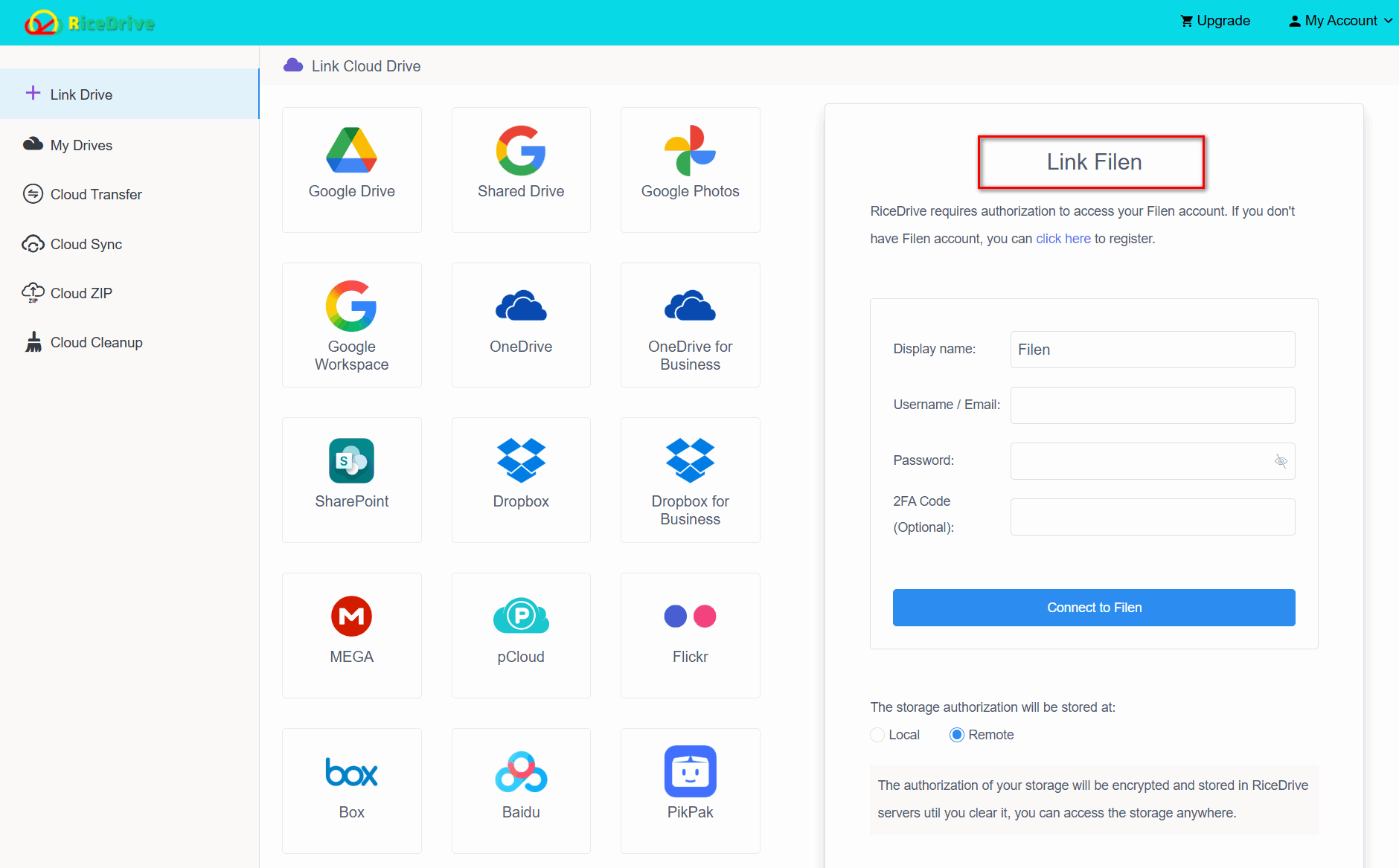The width and height of the screenshot is (1399, 868).
Task: Select the Remote storage radio button
Action: pyautogui.click(x=957, y=735)
